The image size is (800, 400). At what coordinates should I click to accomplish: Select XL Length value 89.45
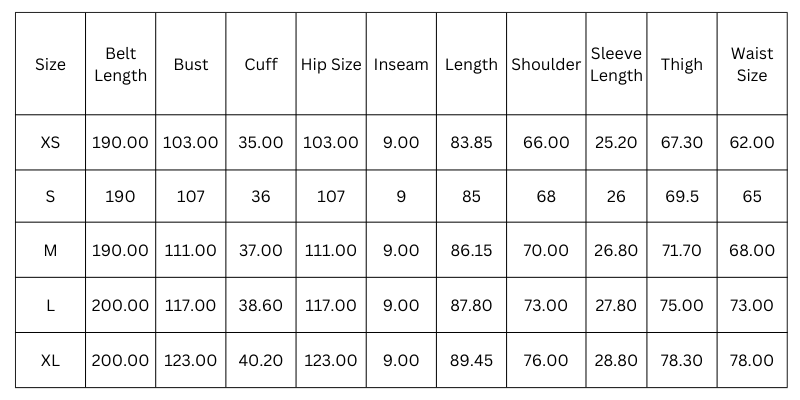(471, 361)
